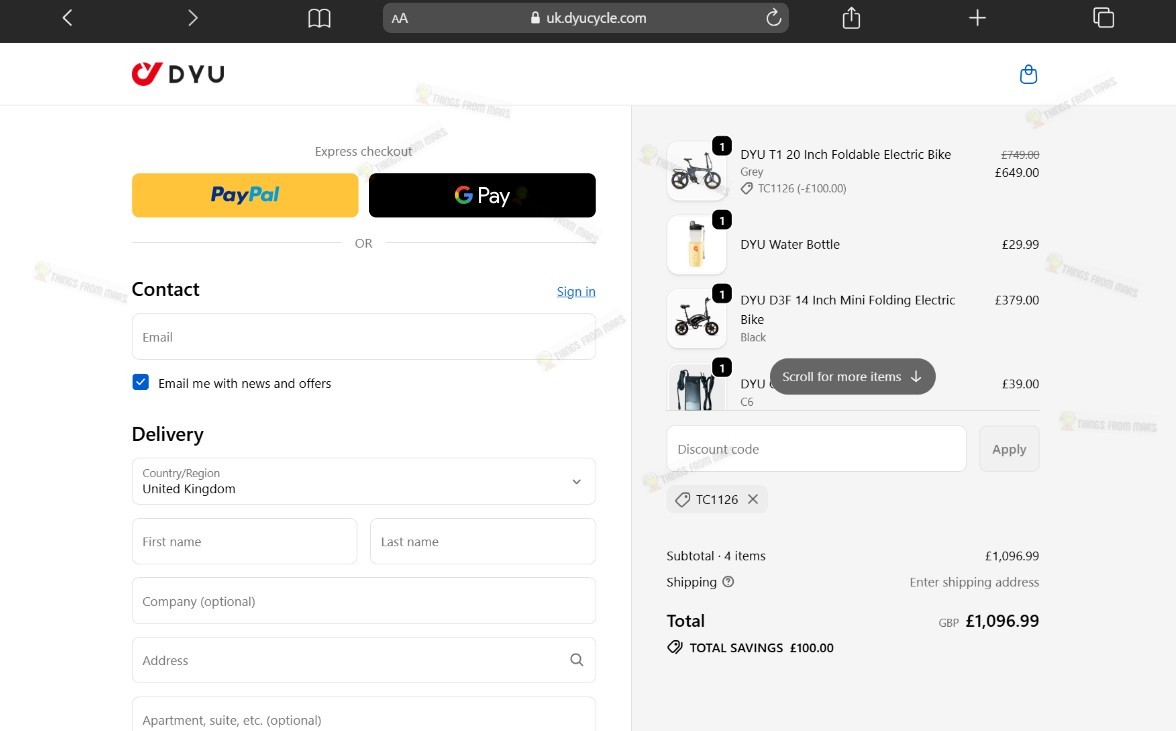Open the AA reader text options
This screenshot has width=1176, height=731.
pyautogui.click(x=400, y=18)
